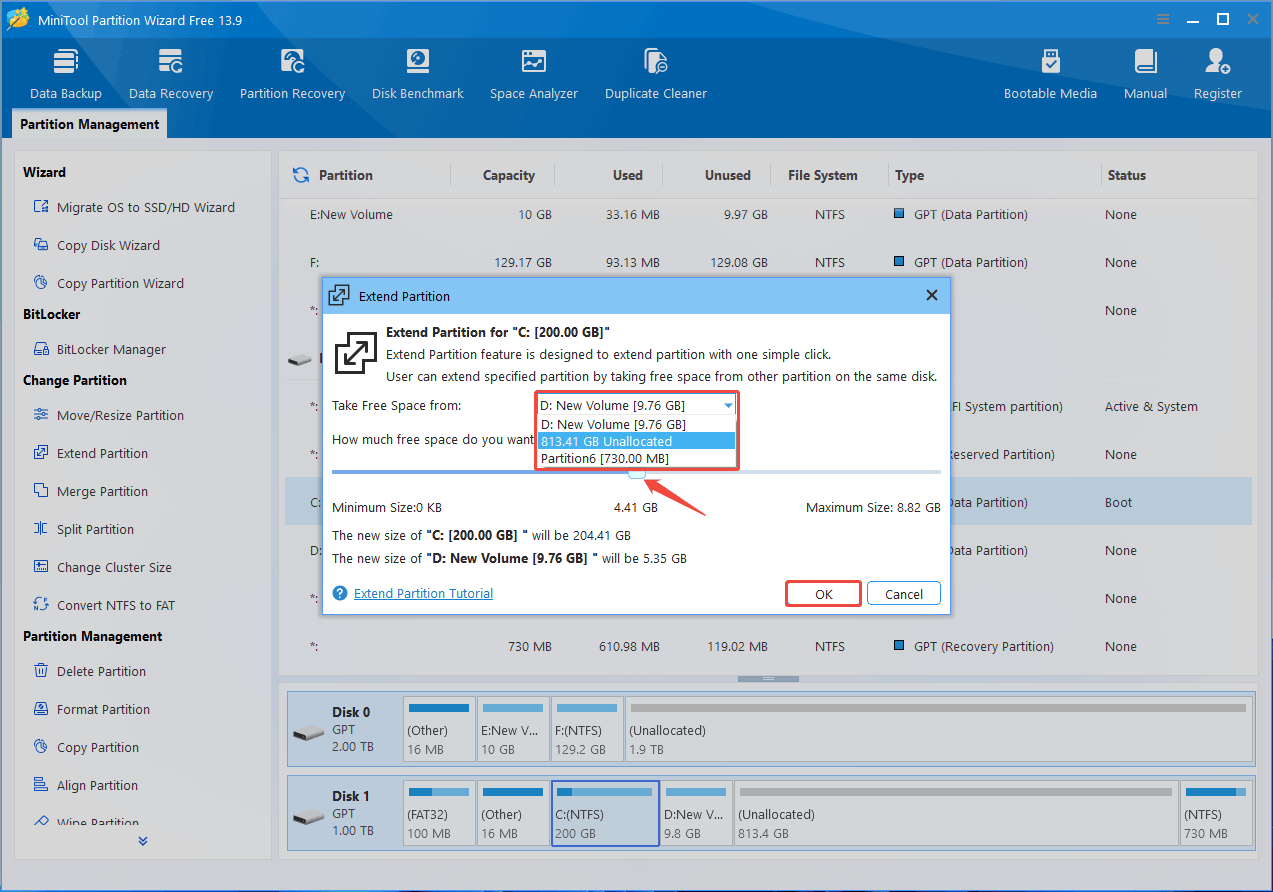Image resolution: width=1273 pixels, height=892 pixels.
Task: Select Disk 0 in the disk map
Action: coord(344,730)
